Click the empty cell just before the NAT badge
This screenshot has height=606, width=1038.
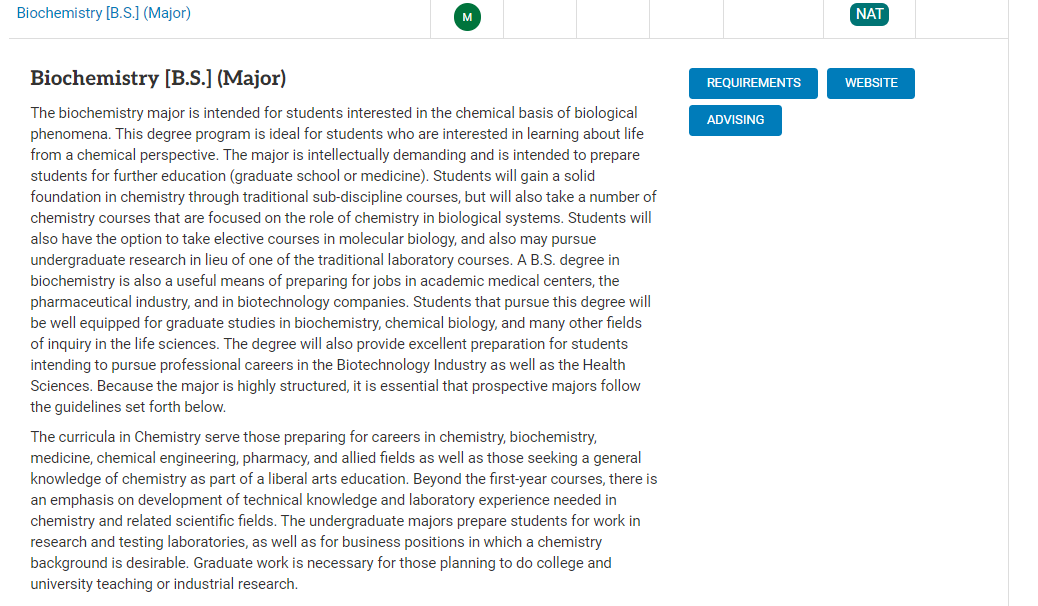click(x=773, y=19)
